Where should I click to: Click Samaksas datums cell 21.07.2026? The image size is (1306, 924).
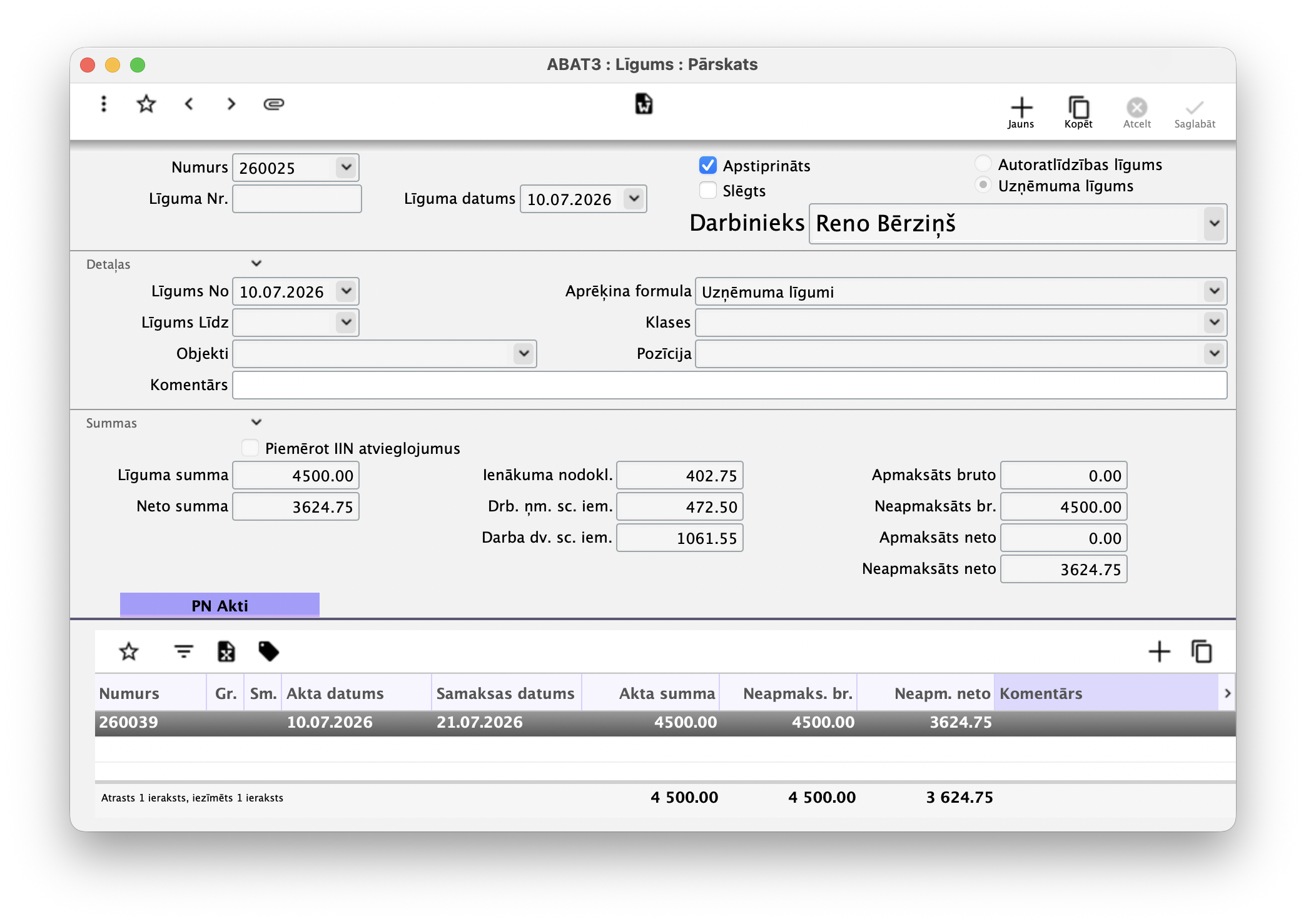click(x=480, y=723)
